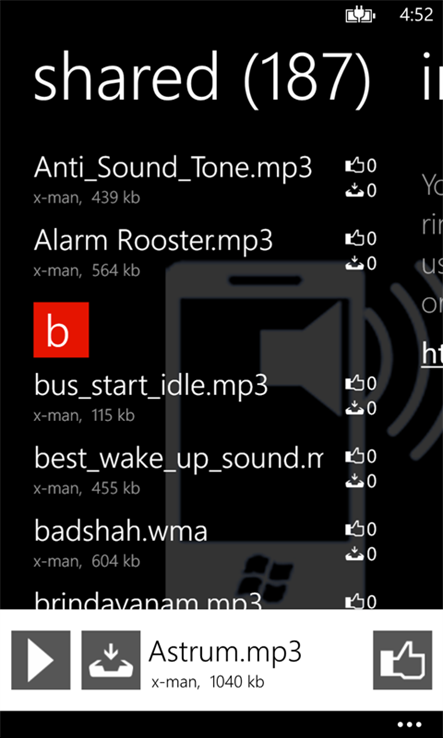Screen dimensions: 443x738
Task: Switch to the next pivot tab header
Action: (x=432, y=77)
